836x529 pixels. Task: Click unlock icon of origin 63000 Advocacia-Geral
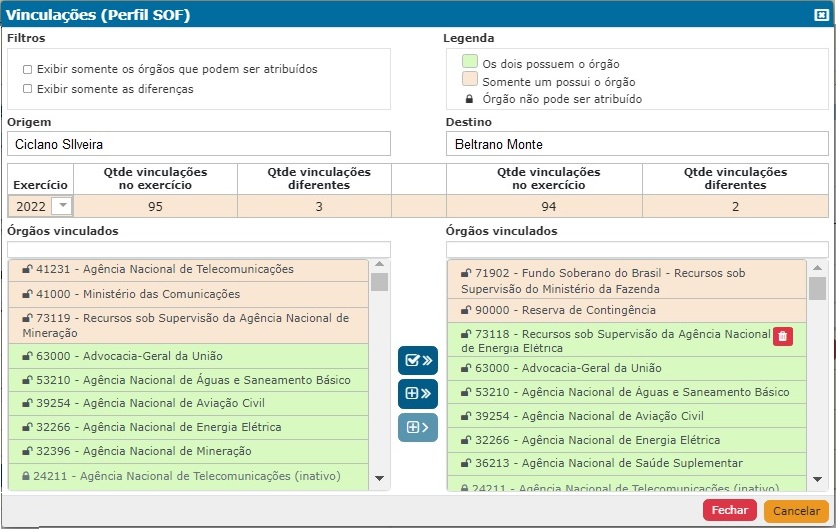point(27,356)
